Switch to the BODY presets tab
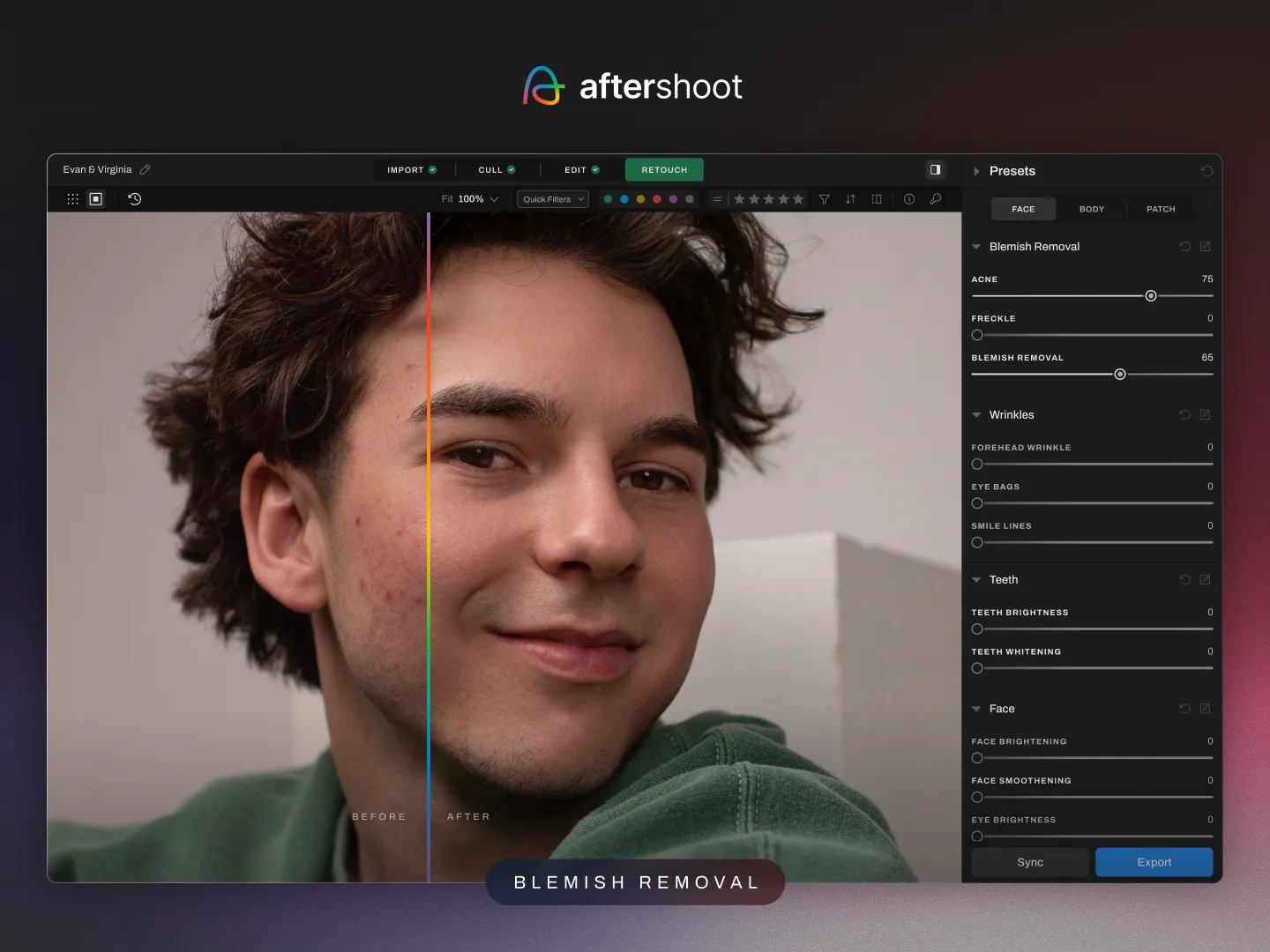 coord(1092,209)
